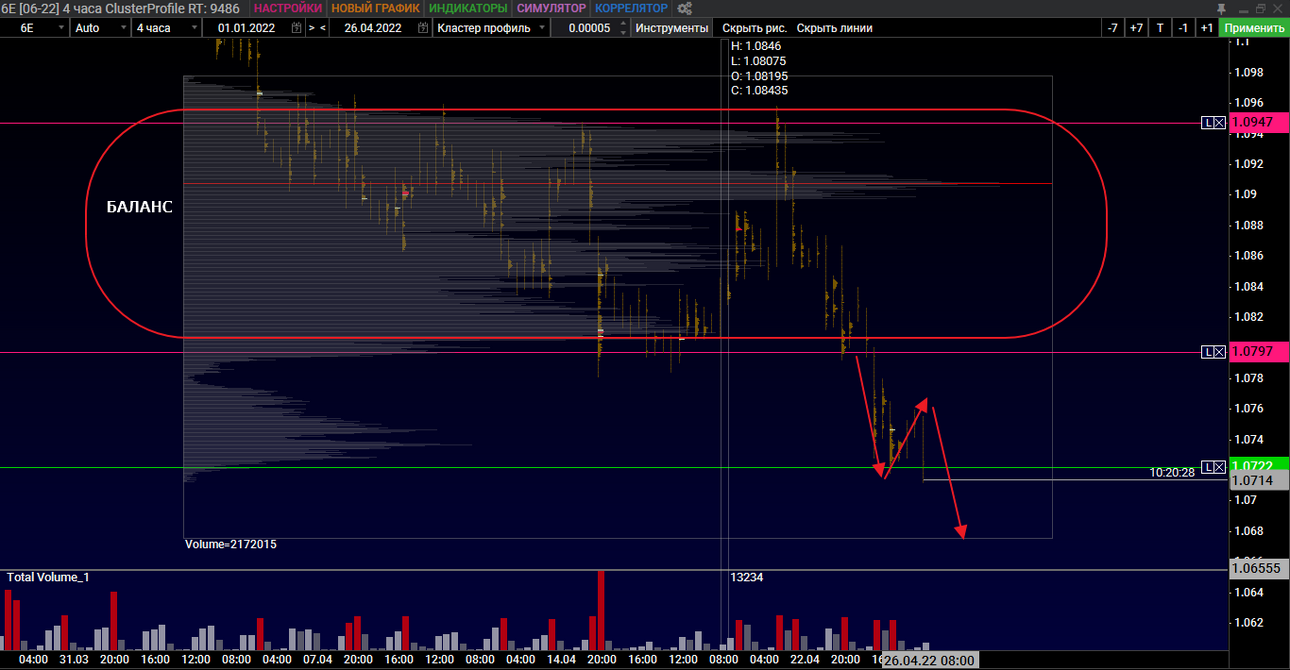Image resolution: width=1290 pixels, height=670 pixels.
Task: Click the 14.04 date on time axis
Action: pos(561,660)
